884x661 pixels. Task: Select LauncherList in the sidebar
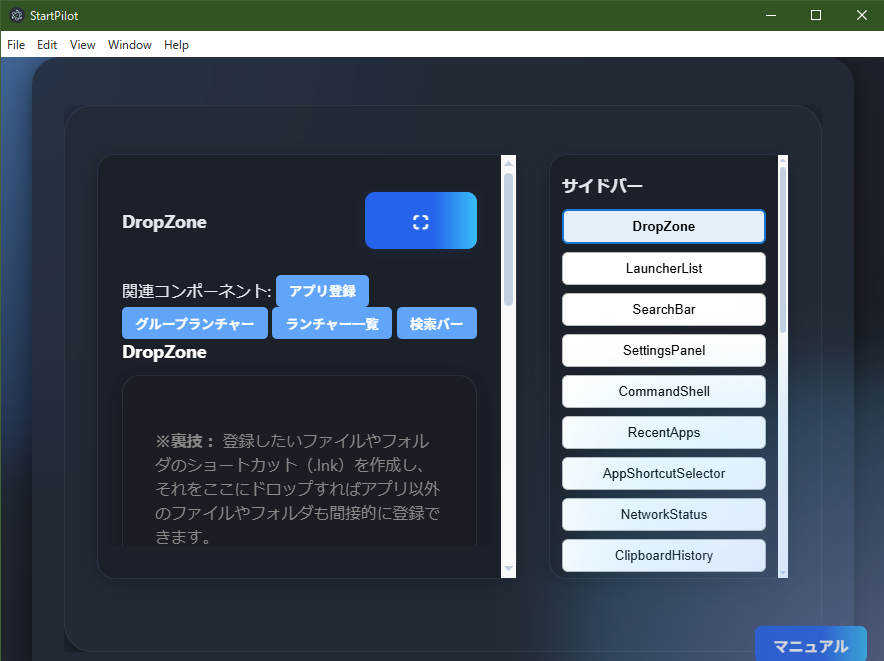tap(663, 268)
